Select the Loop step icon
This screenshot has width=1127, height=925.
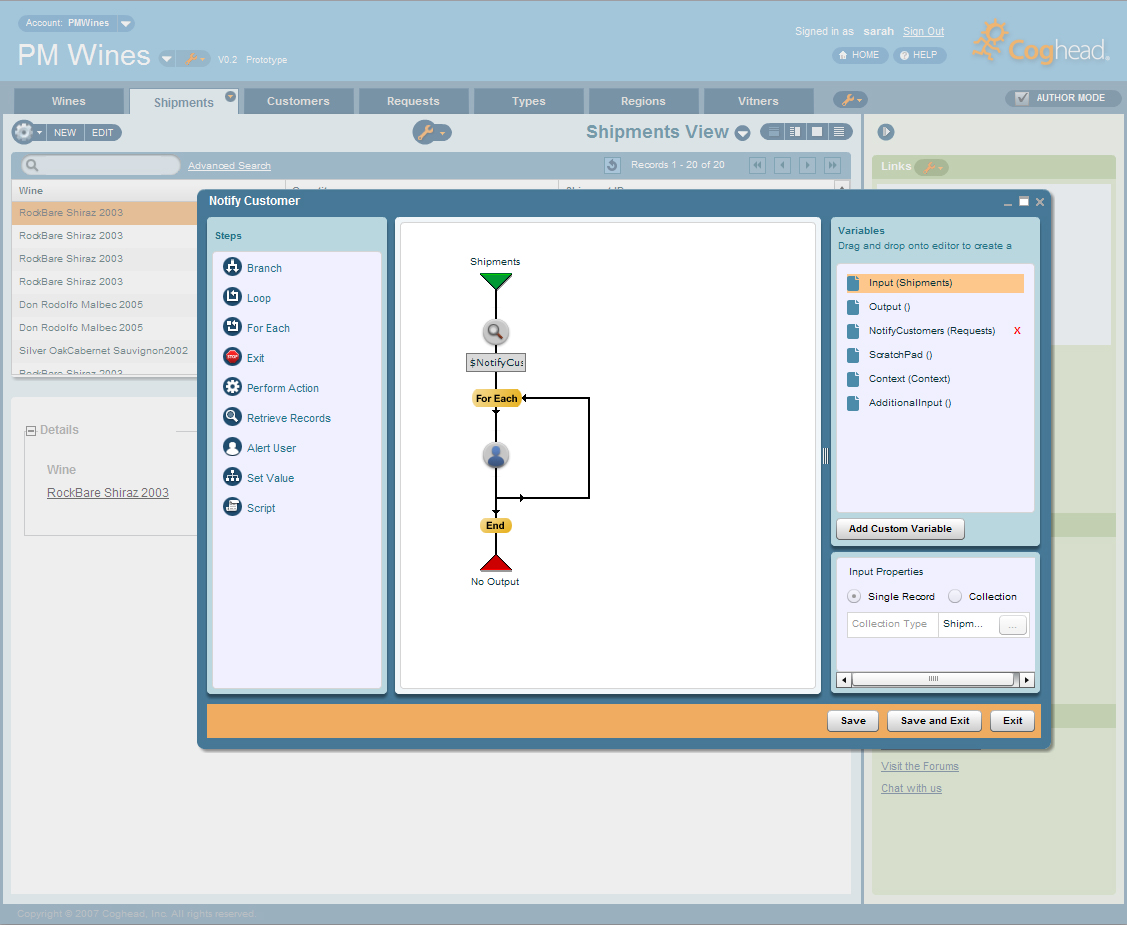(x=232, y=298)
